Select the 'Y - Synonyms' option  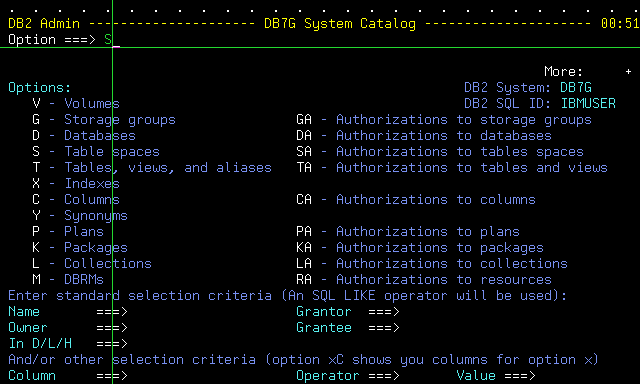point(80,215)
